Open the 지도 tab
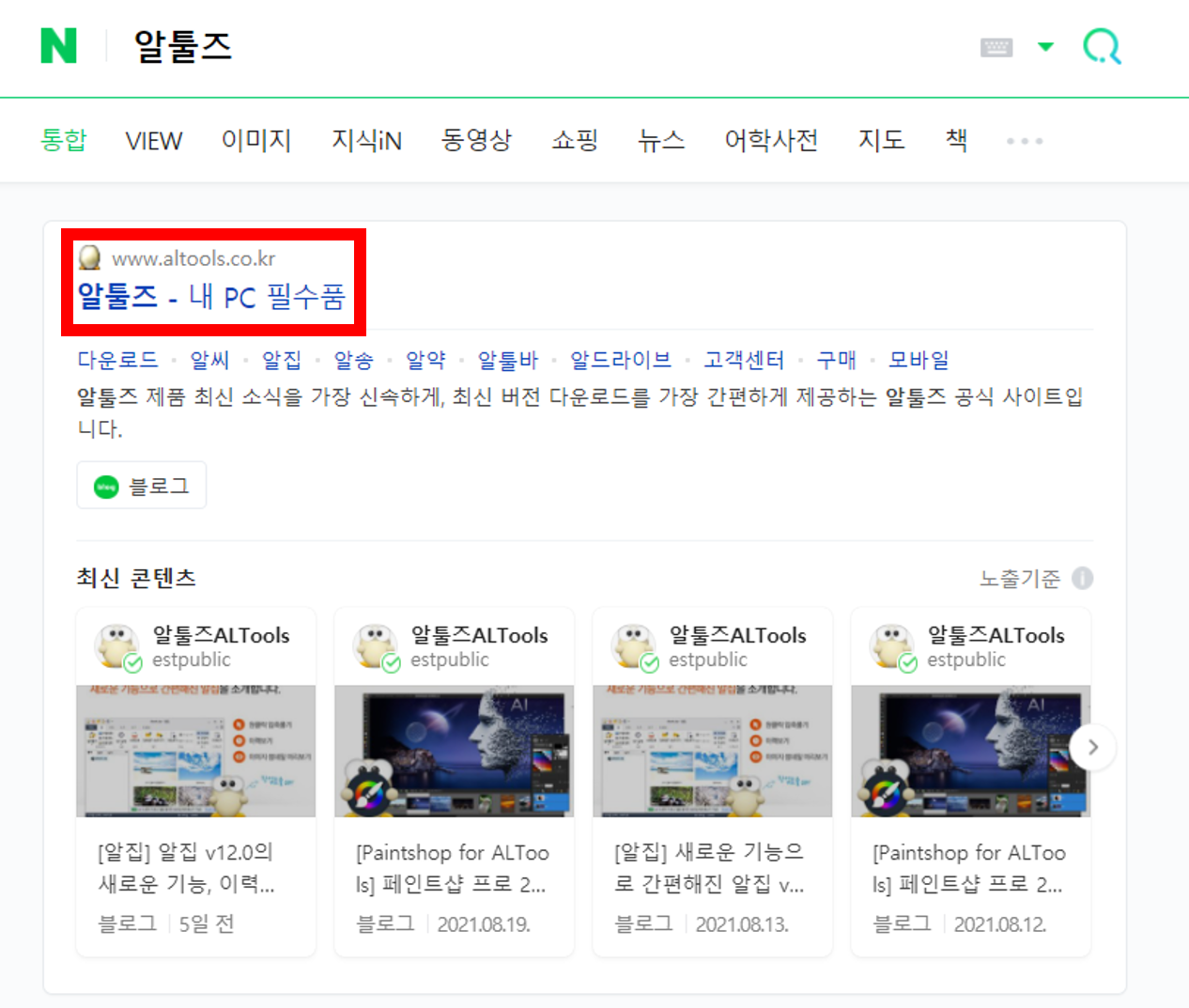This screenshot has height=1008, width=1189. click(881, 140)
